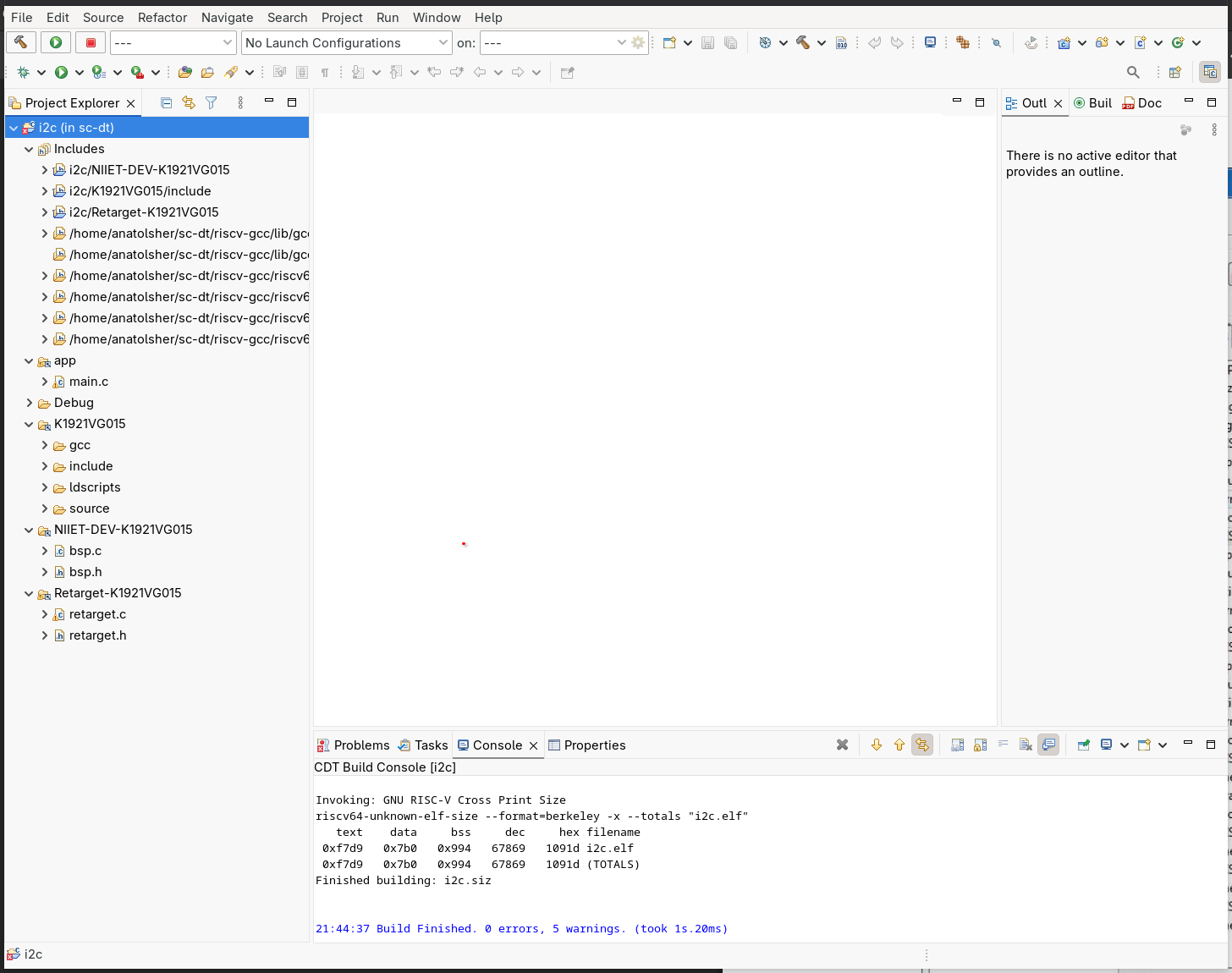1232x973 pixels.
Task: Open the Refactor menu
Action: click(x=162, y=17)
